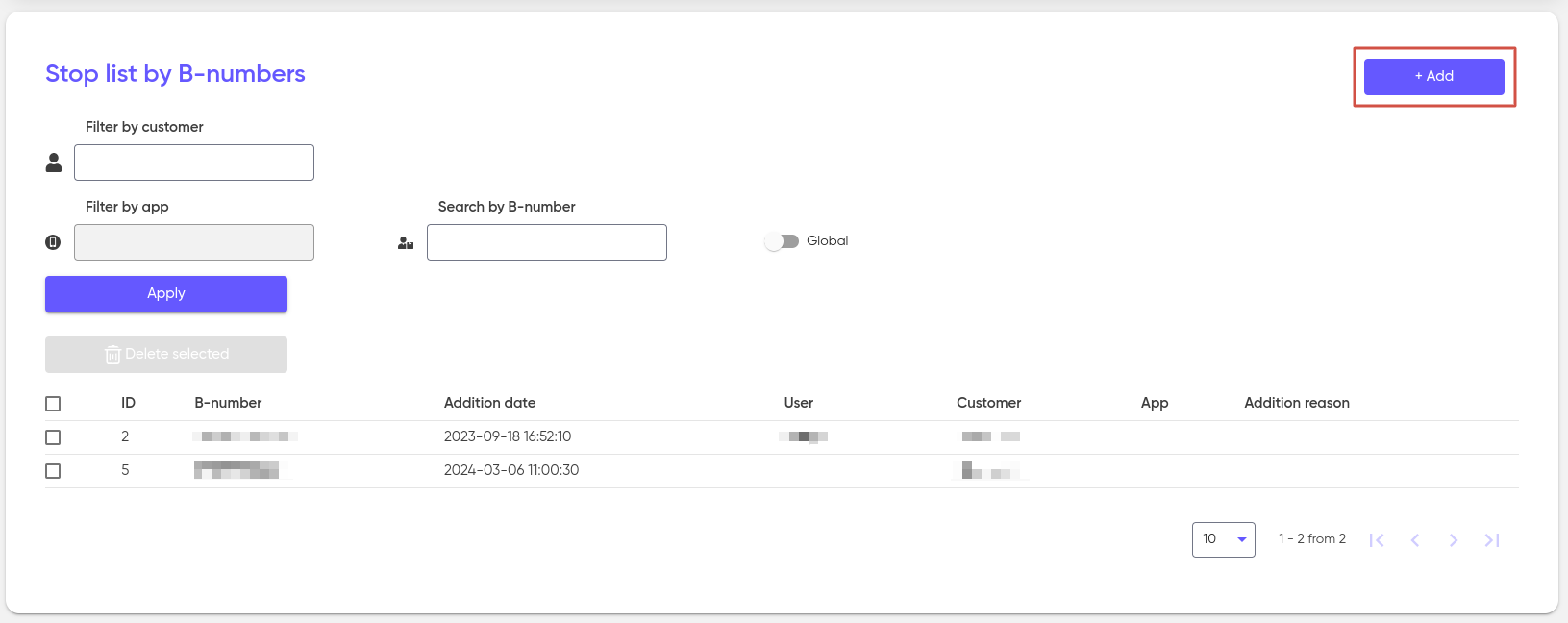Open the rows per page dropdown
Screen dimensions: 1568x623
click(x=1224, y=539)
